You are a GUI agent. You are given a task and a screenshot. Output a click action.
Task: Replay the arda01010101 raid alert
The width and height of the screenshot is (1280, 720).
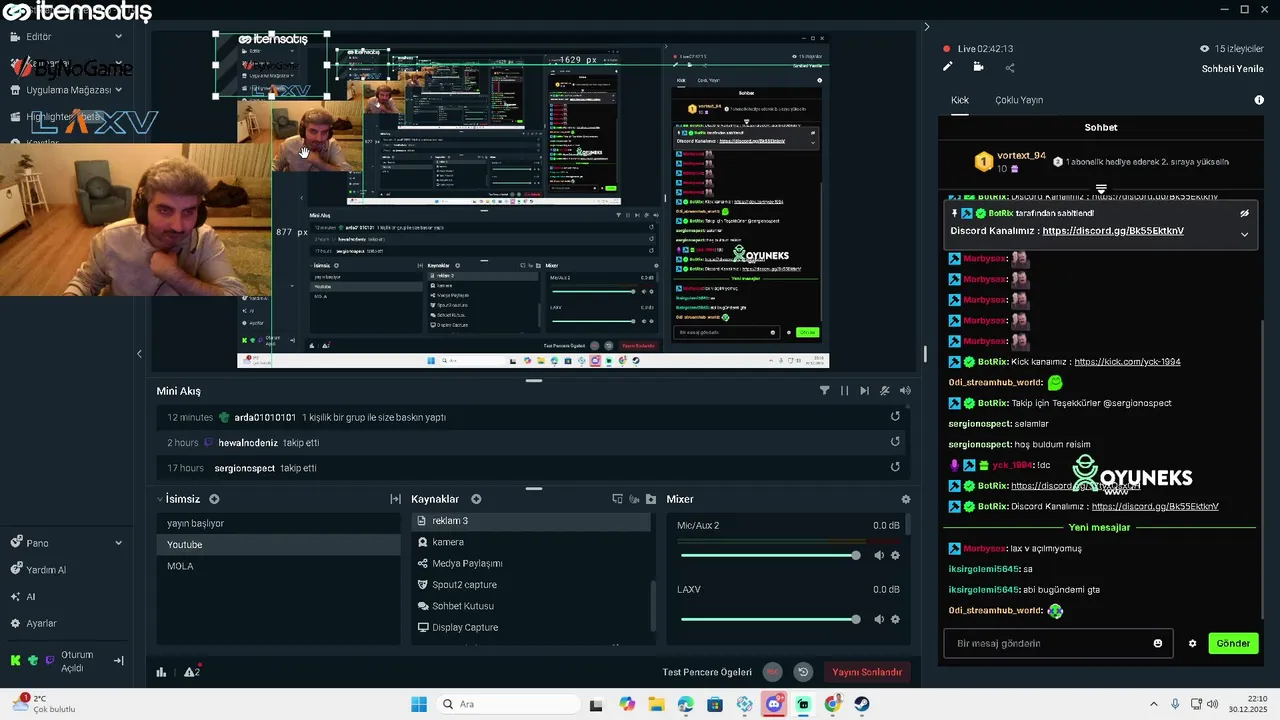[x=895, y=417]
